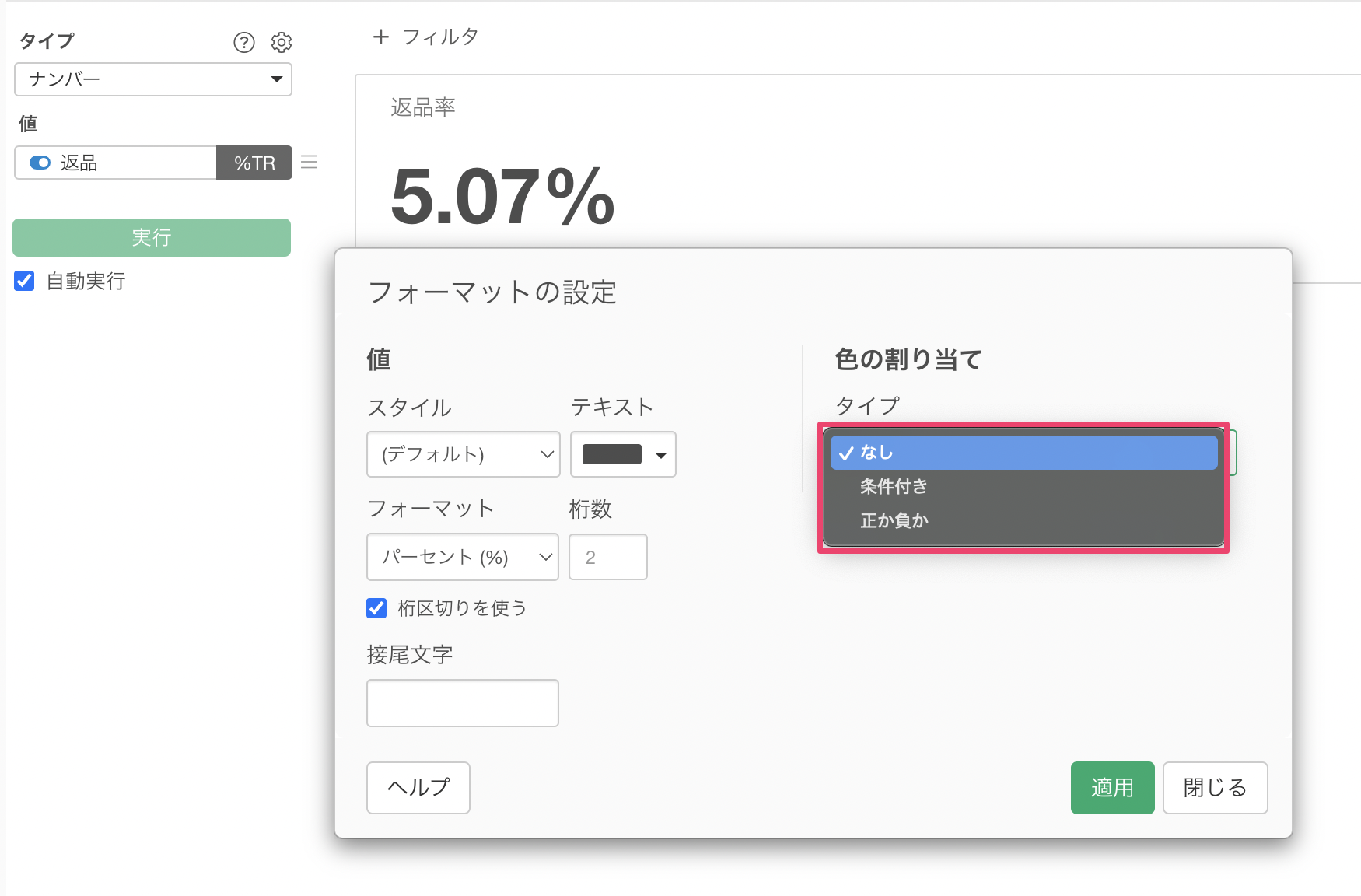
Task: Click the 接尾文字 text input field
Action: pos(463,703)
